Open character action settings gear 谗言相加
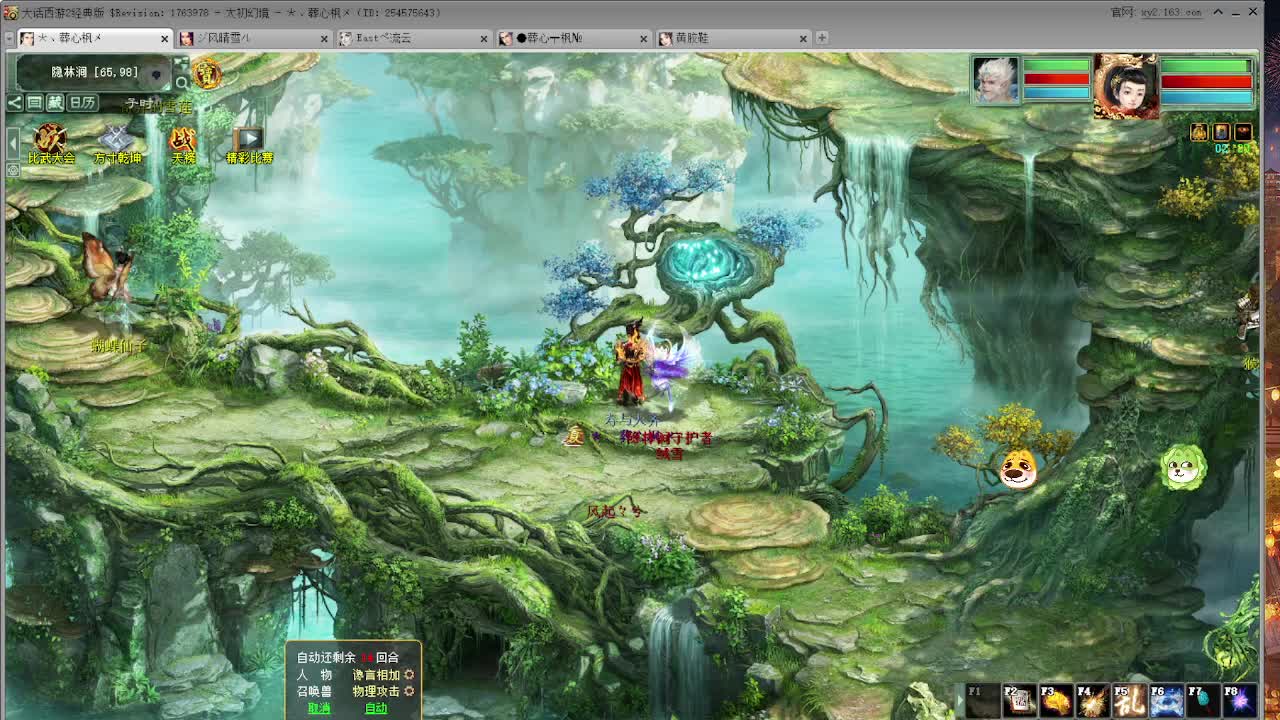The width and height of the screenshot is (1280, 720). pyautogui.click(x=409, y=675)
